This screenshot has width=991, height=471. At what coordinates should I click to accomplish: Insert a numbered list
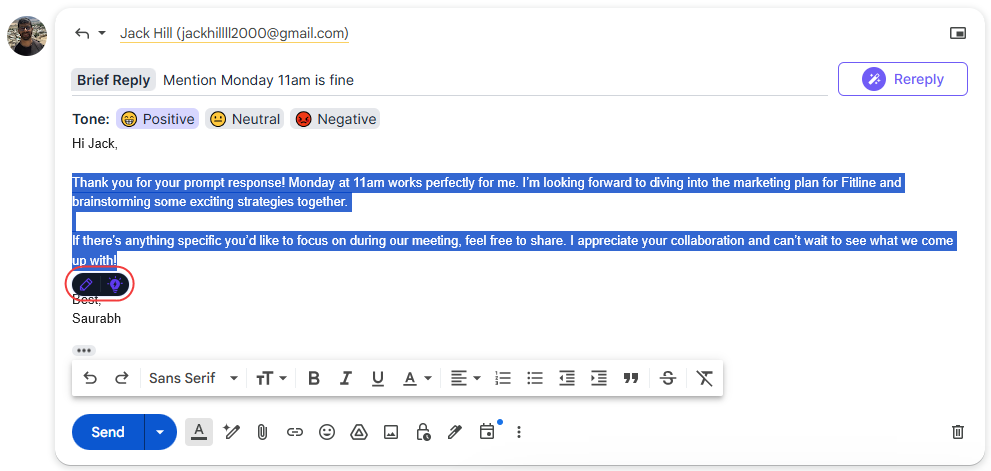503,378
